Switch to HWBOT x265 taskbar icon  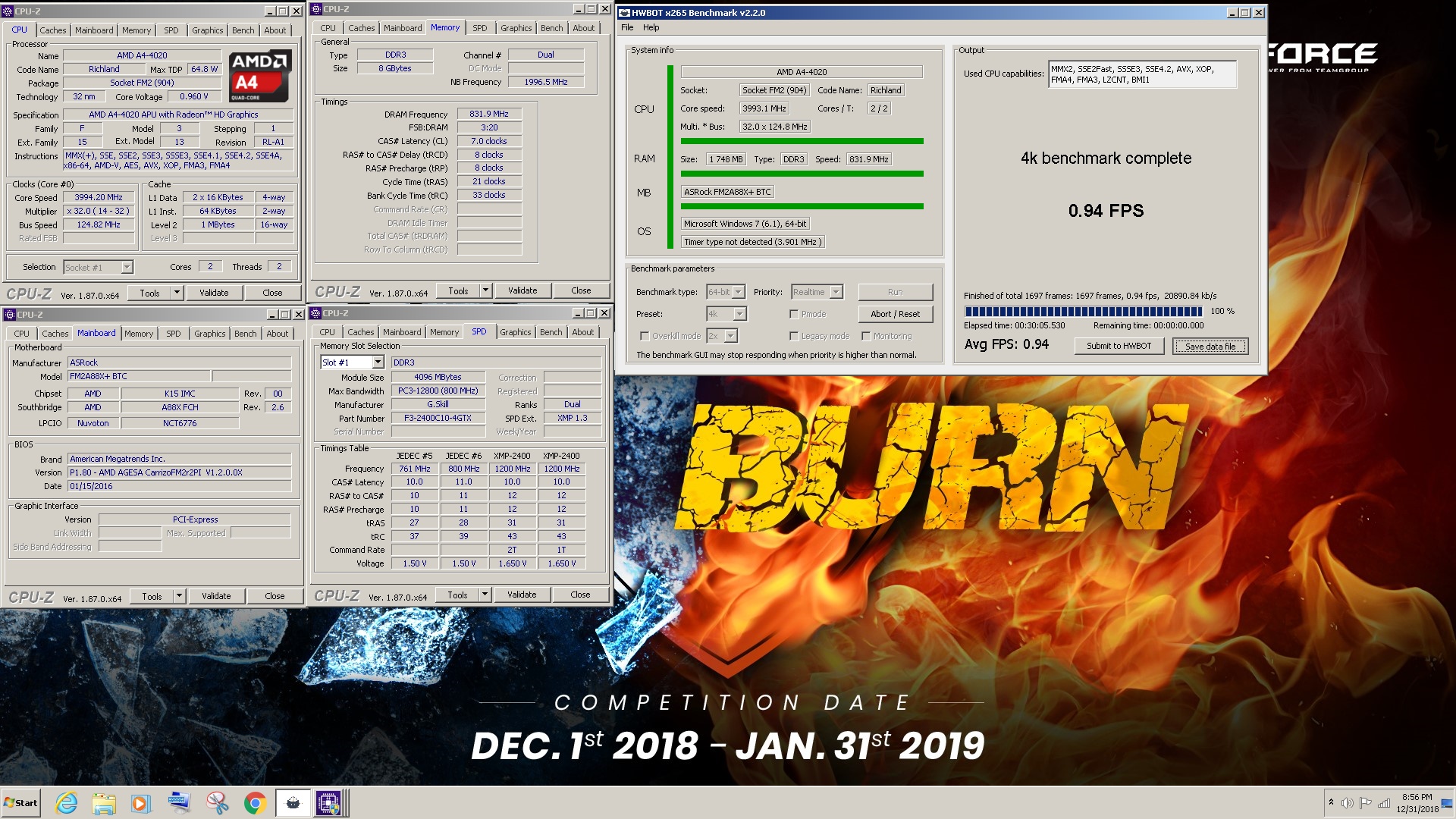tap(293, 803)
